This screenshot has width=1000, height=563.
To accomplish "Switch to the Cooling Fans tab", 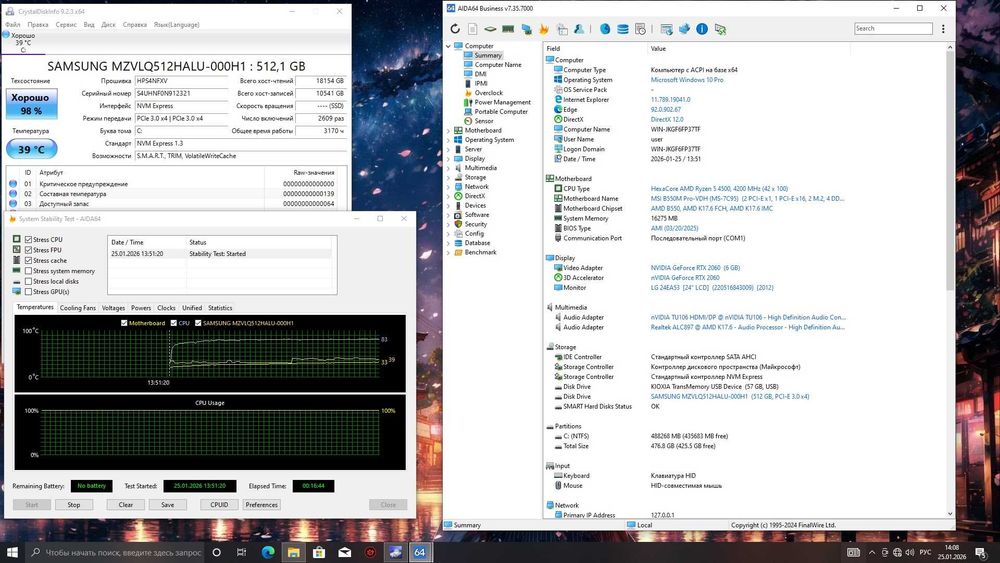I will click(x=78, y=308).
